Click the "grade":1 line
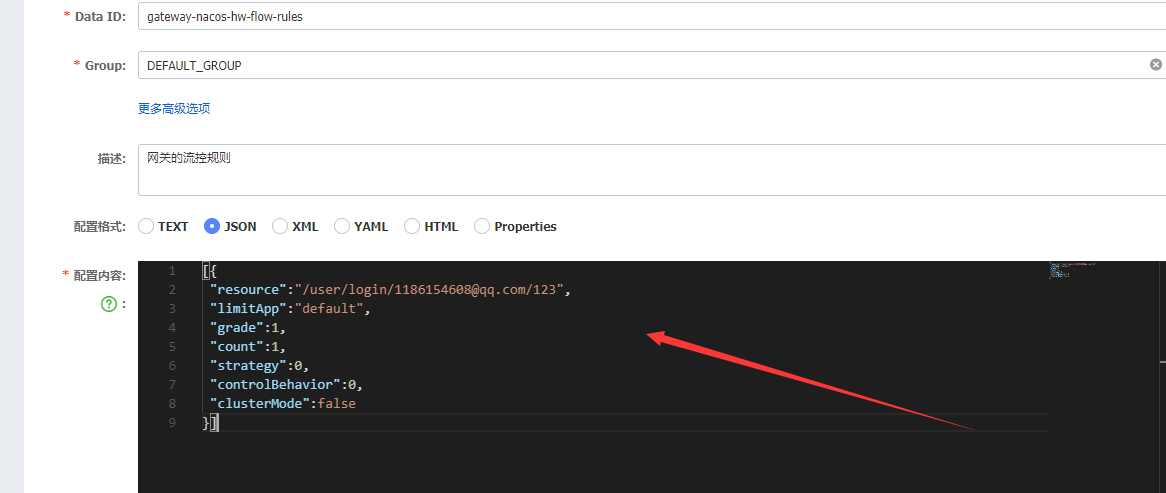Viewport: 1166px width, 493px height. 247,327
